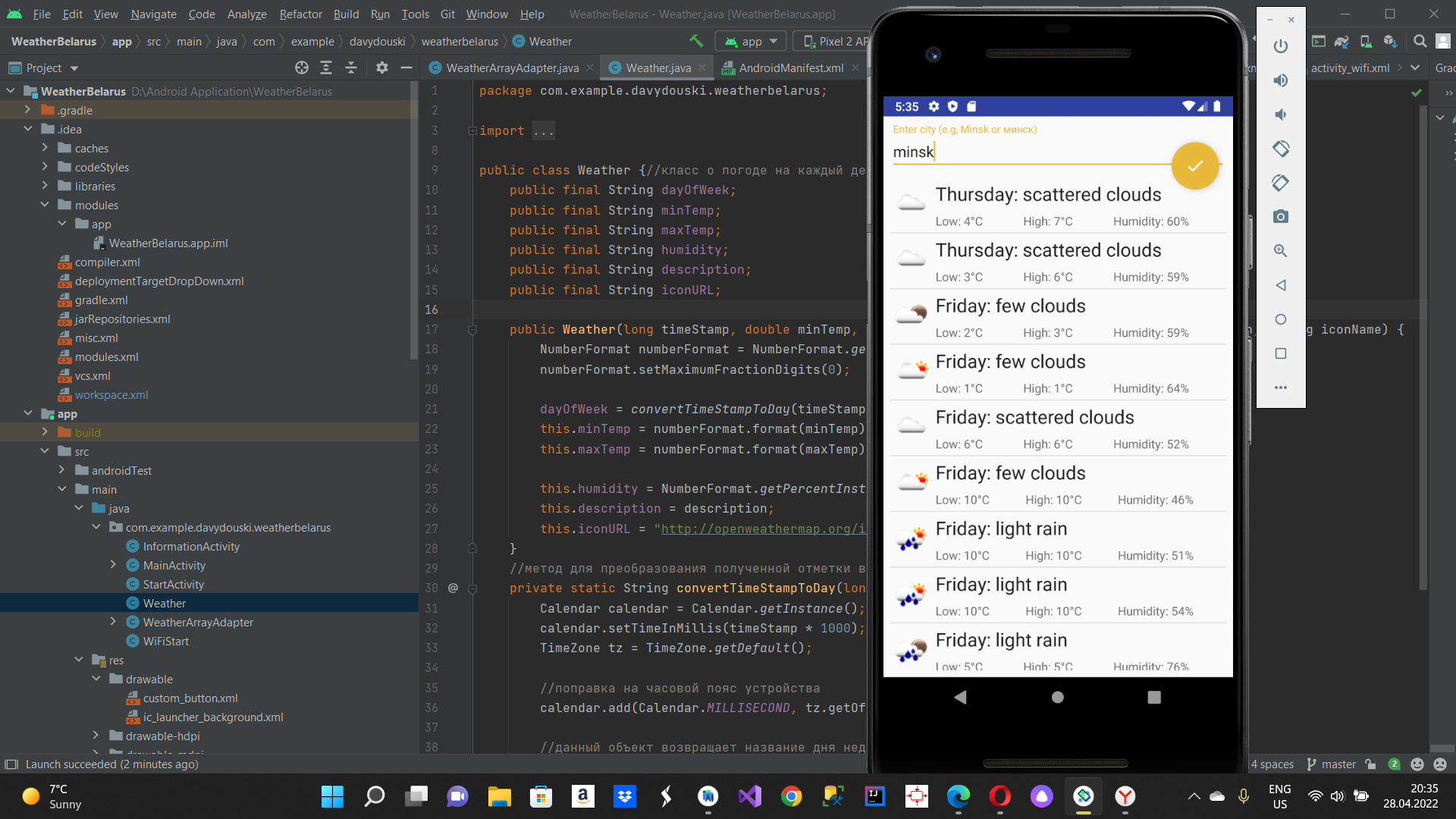Click Collapse All icon in Project panel

(351, 67)
